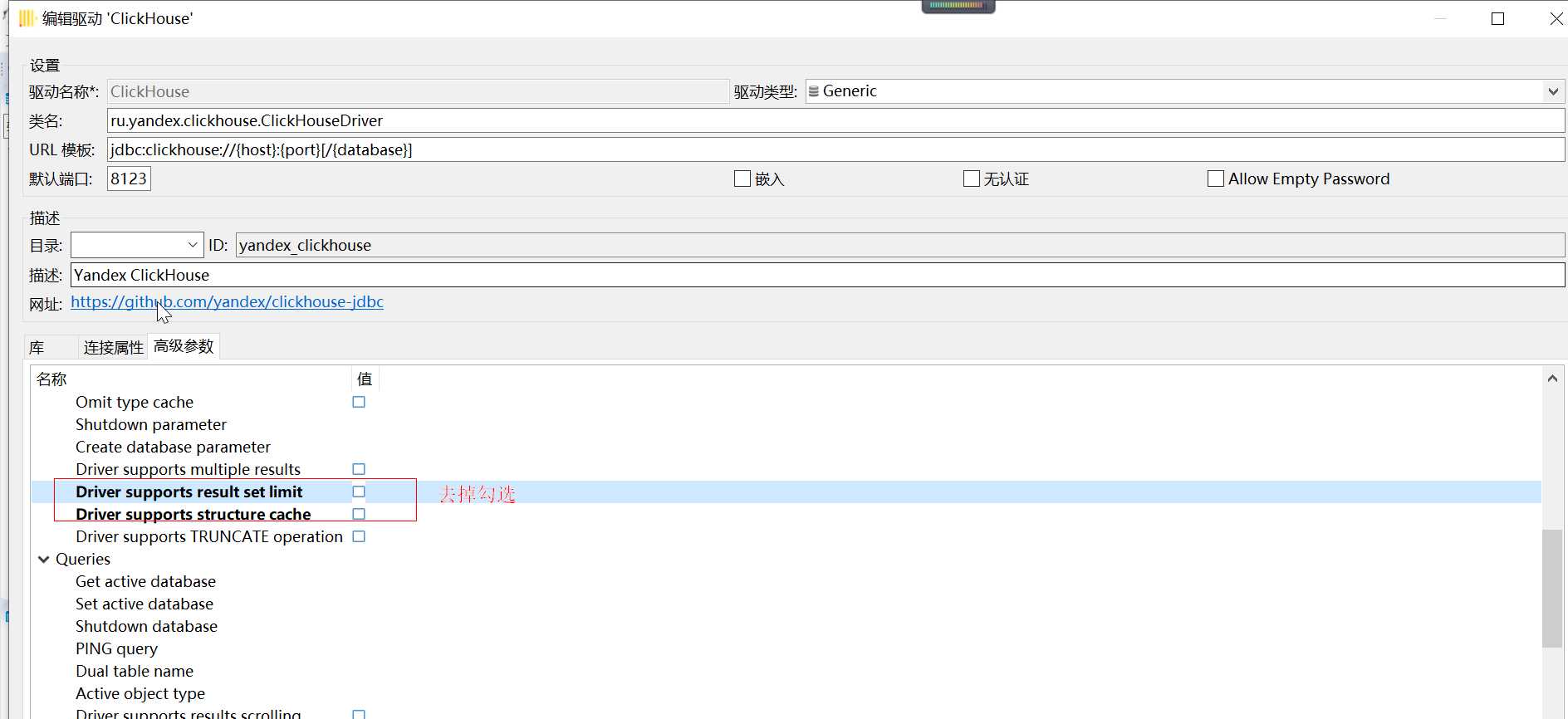1568x719 pixels.
Task: Close the 编辑驱动 ClickHouse dialog
Action: tap(1556, 18)
